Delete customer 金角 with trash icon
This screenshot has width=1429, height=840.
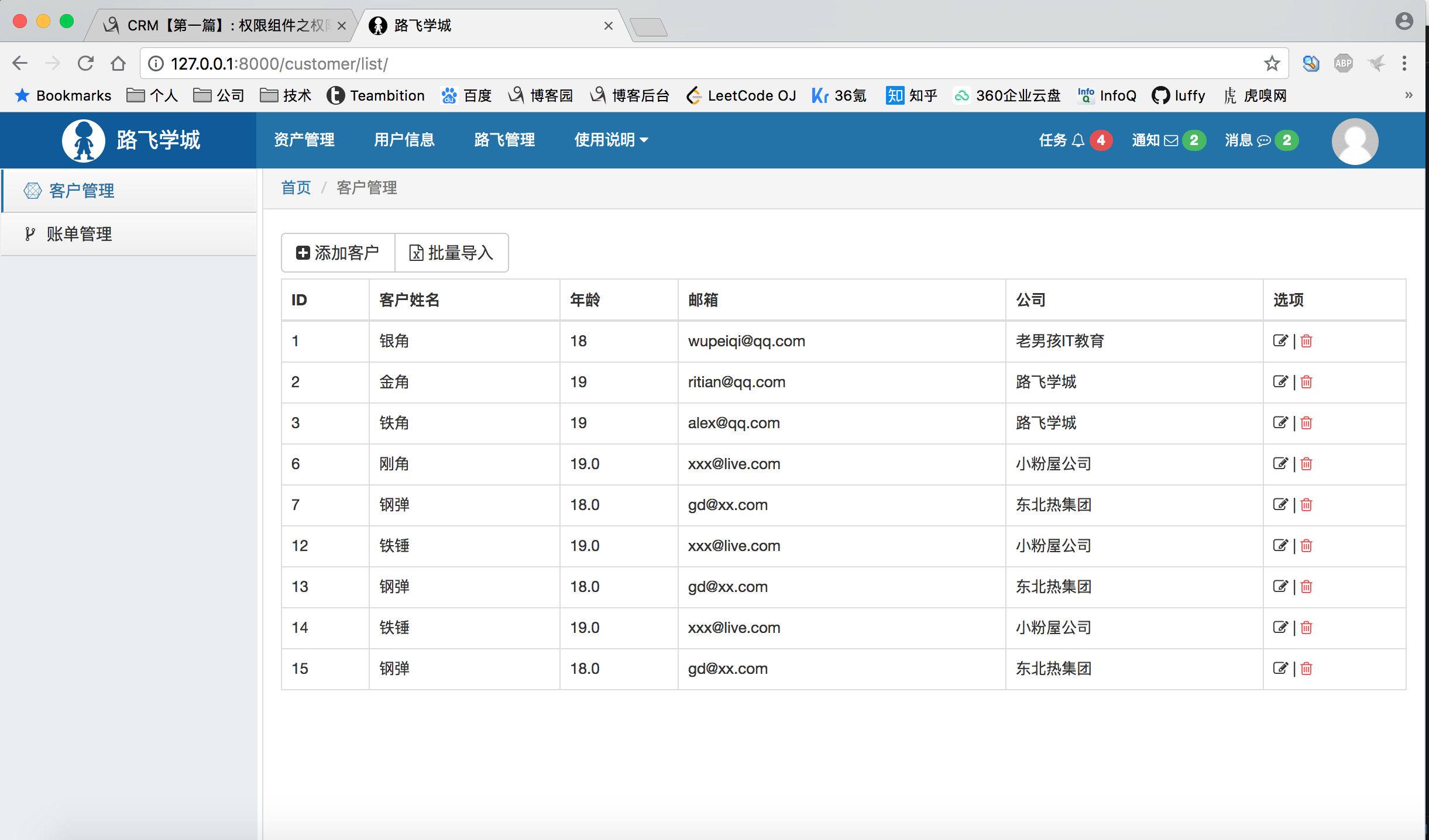point(1306,382)
